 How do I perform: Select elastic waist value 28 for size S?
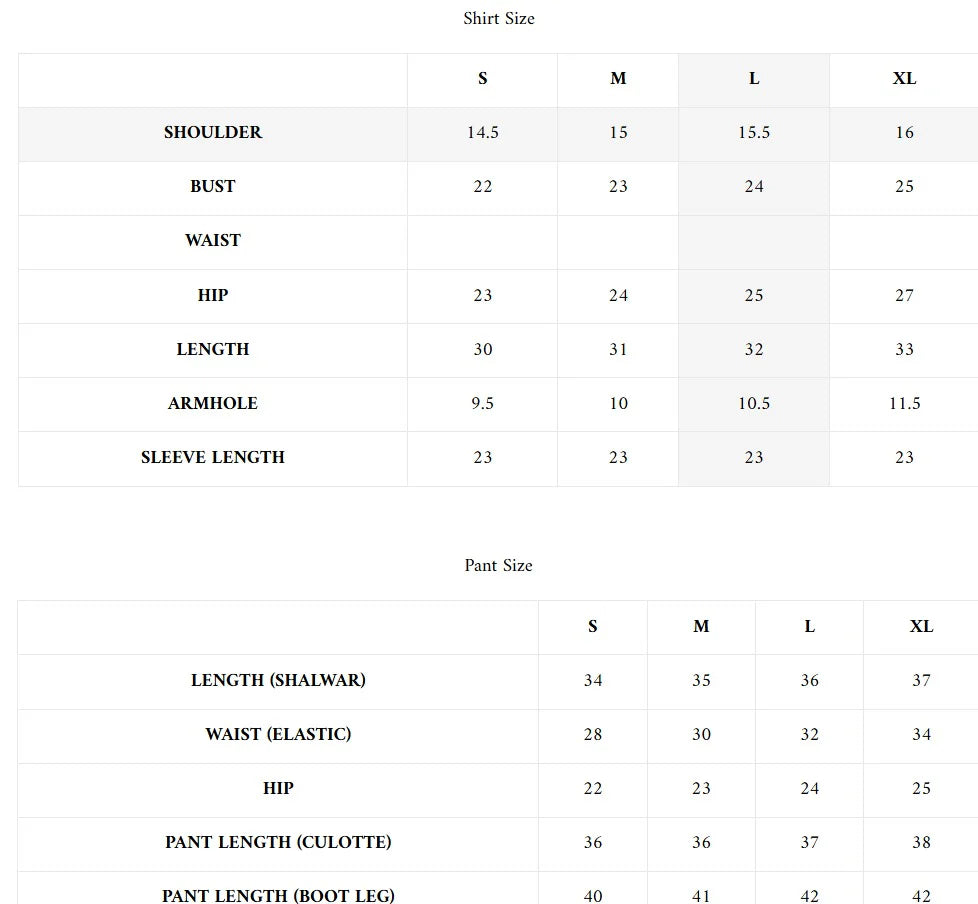pos(593,735)
